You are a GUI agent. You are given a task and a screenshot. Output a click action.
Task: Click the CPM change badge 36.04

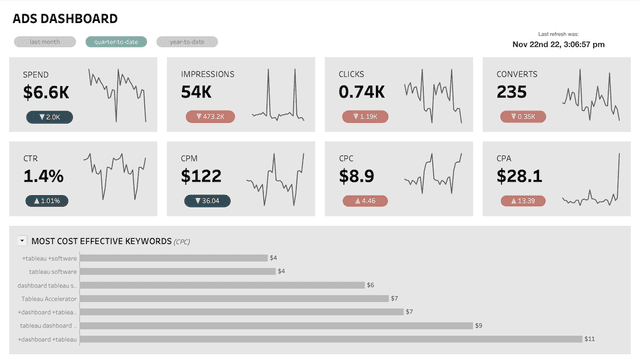coord(207,201)
